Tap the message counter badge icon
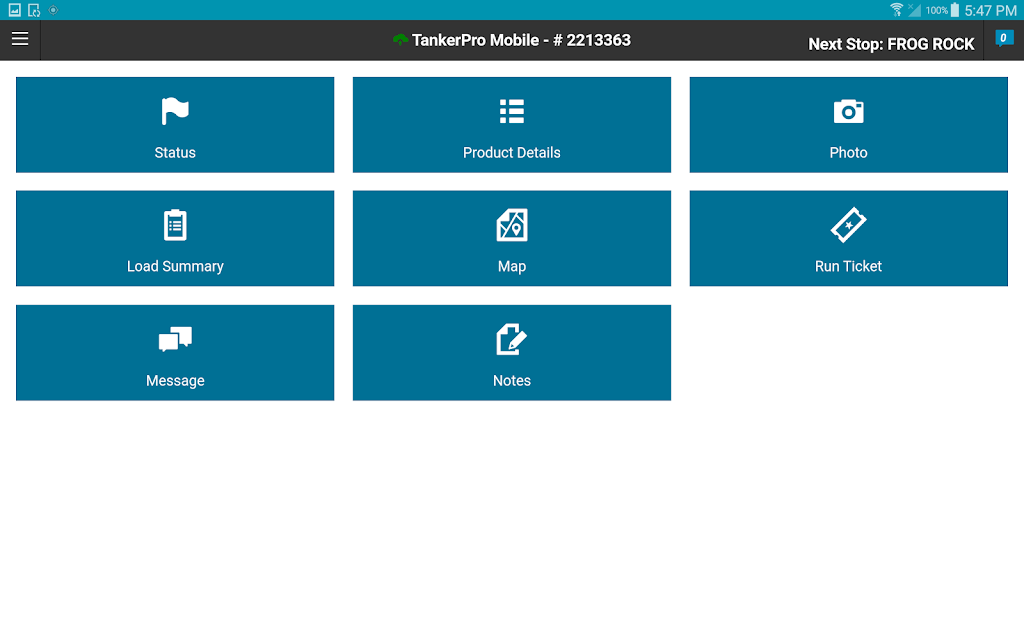 [x=1004, y=39]
